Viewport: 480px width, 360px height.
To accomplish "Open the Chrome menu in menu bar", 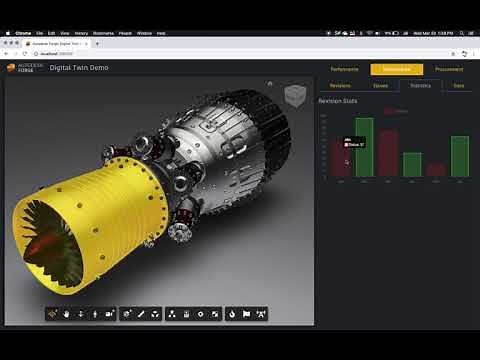I will click(23, 33).
